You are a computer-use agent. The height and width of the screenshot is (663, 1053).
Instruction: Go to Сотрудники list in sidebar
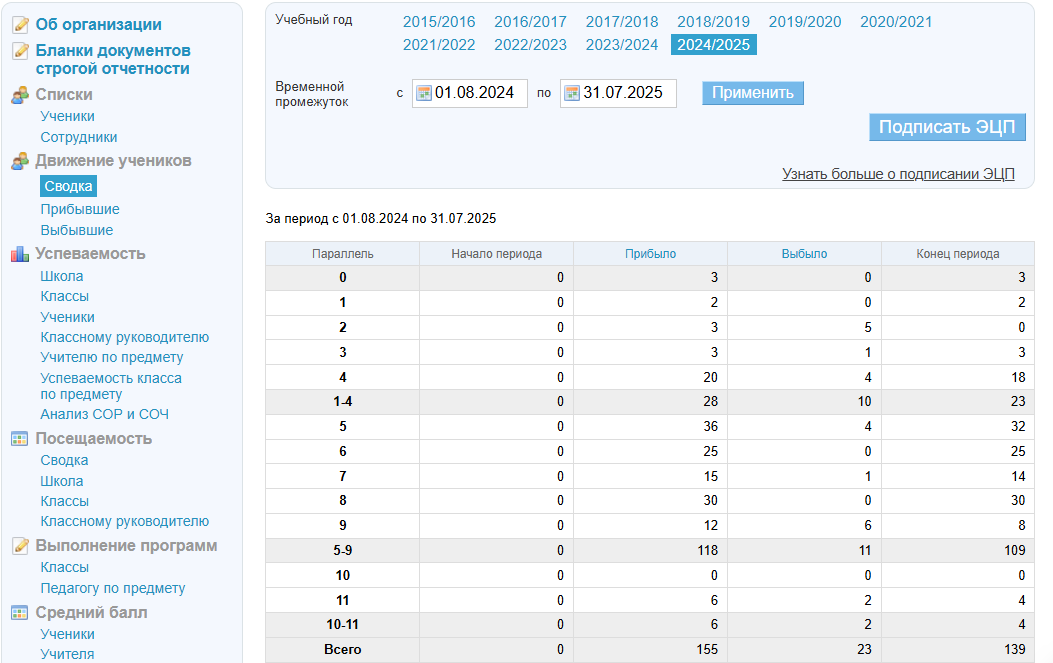click(79, 137)
